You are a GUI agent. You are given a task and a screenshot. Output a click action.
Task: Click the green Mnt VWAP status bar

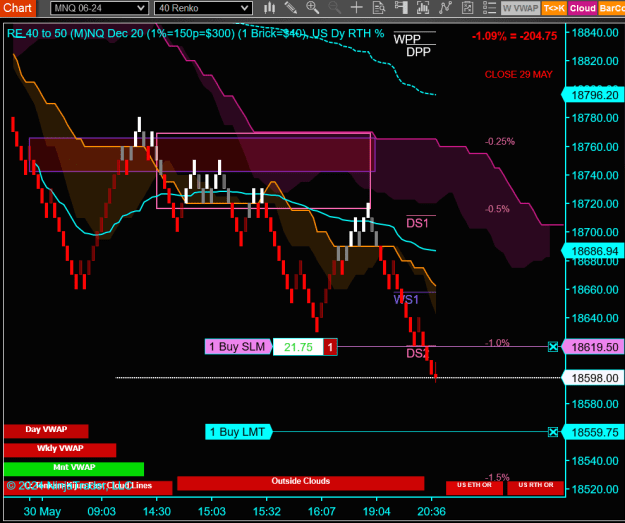coord(74,469)
